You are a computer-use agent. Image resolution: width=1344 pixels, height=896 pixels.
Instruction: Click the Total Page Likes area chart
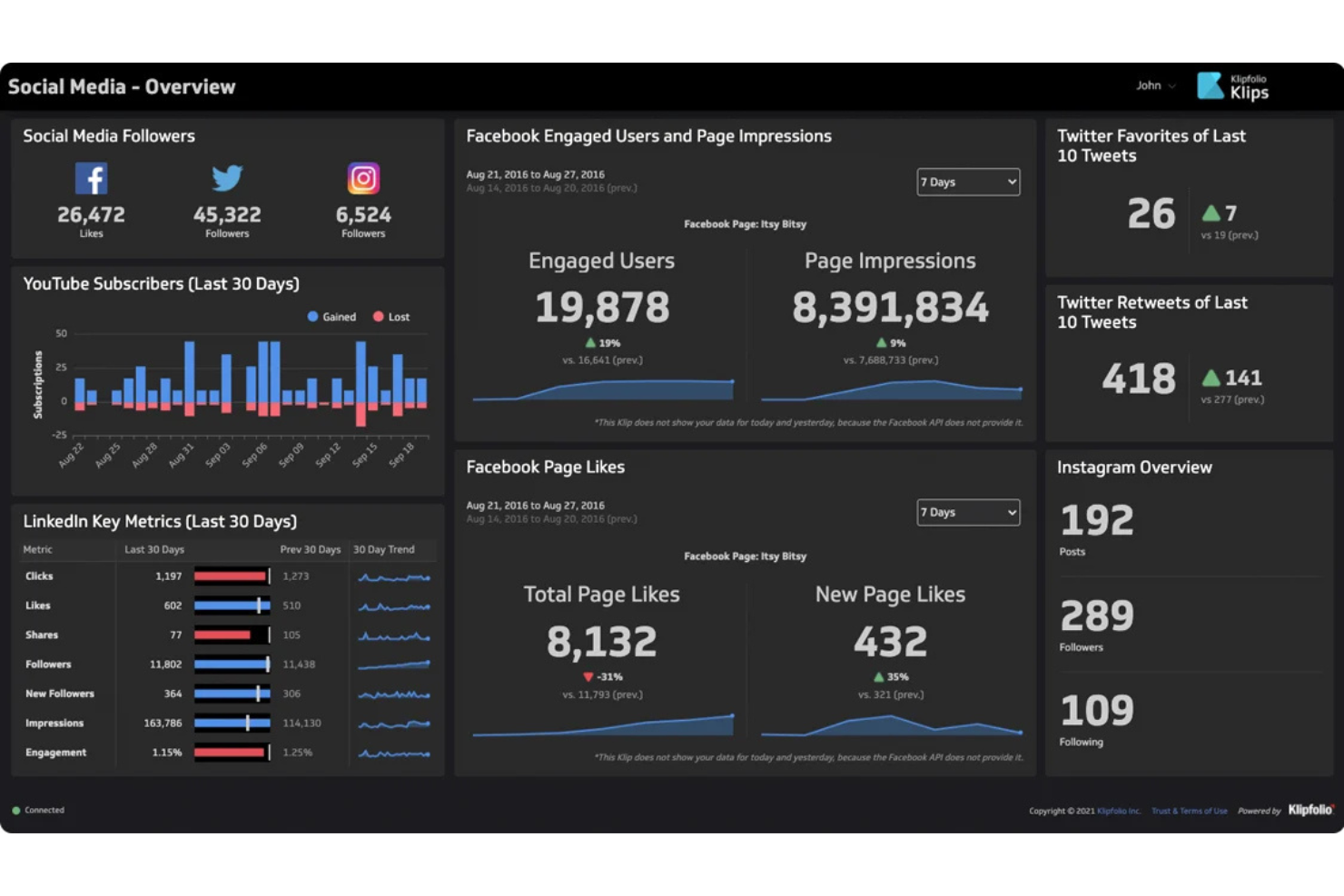(x=603, y=725)
